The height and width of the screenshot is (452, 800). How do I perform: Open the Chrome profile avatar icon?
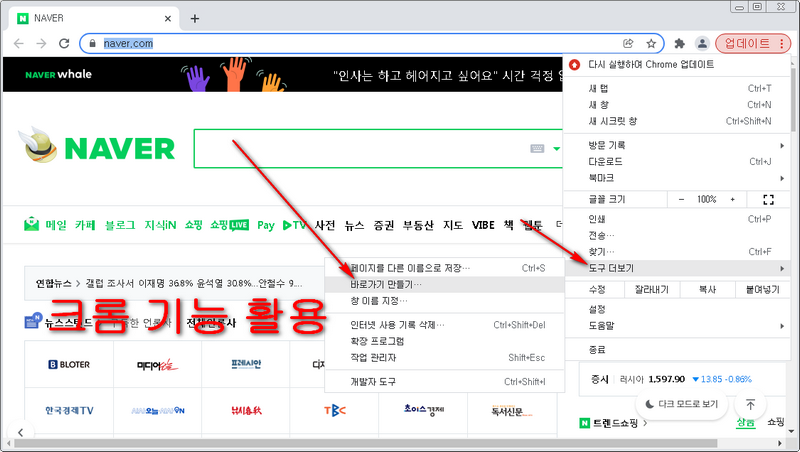(x=702, y=43)
